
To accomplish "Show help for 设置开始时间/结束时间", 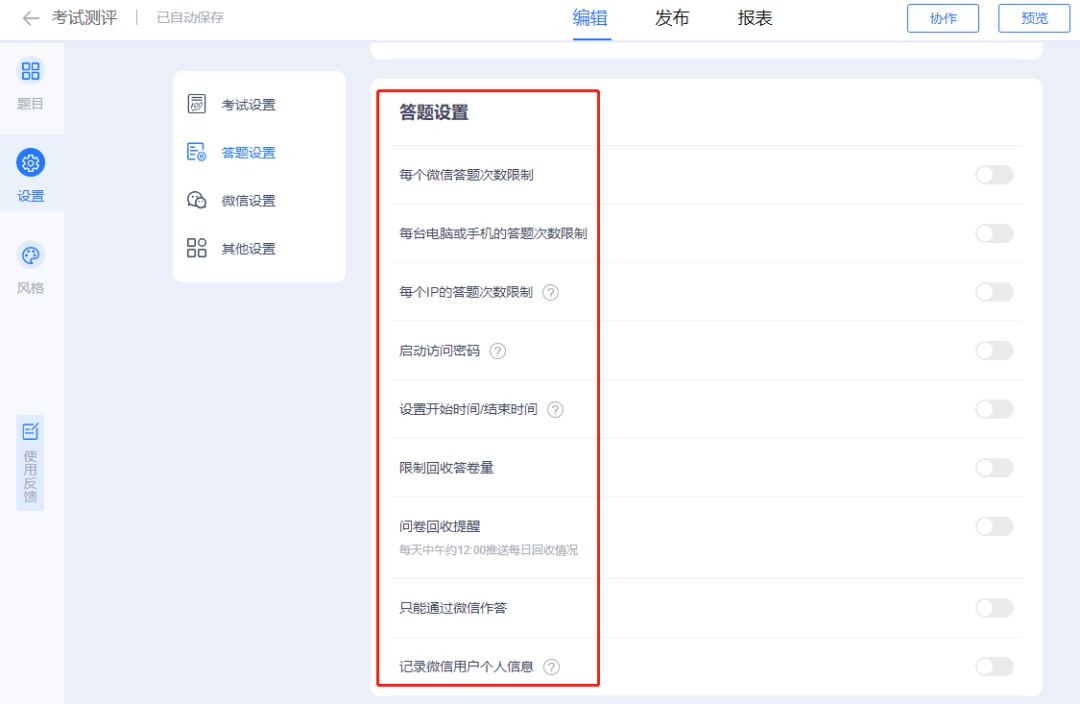I will coord(555,410).
